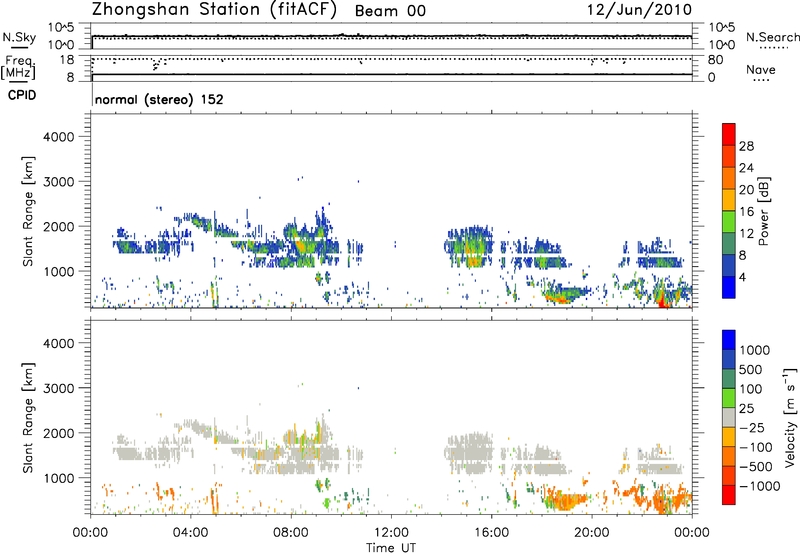The width and height of the screenshot is (800, 554).
Task: Click the "CPID" row label
Action: coord(21,95)
